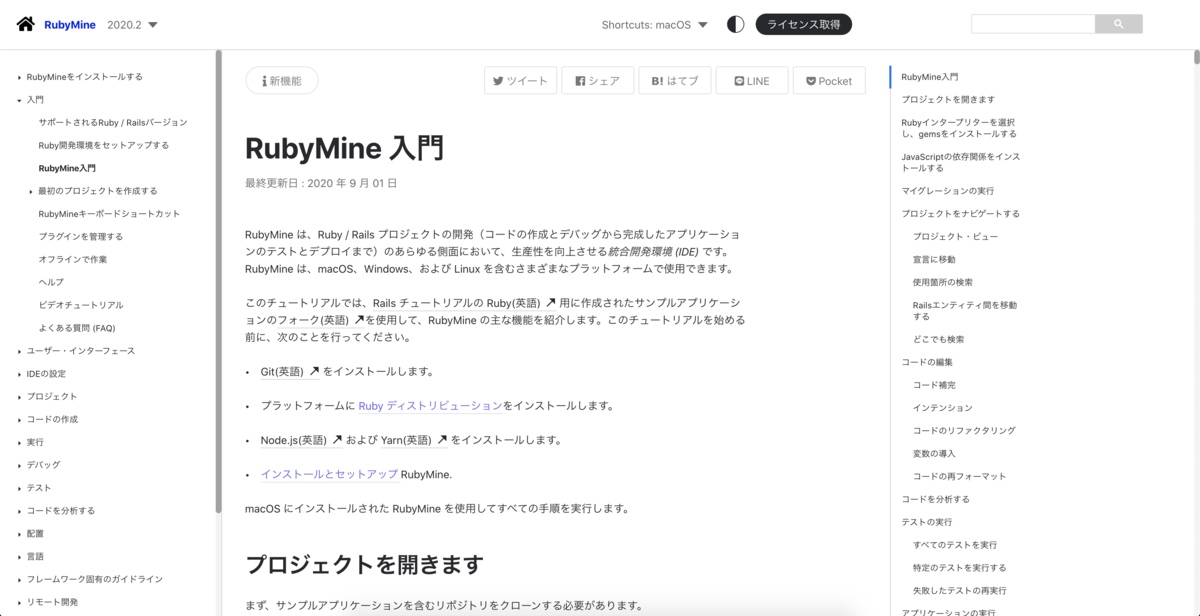Jump to プロジェクトをナビゲートする in contents
The image size is (1200, 616).
[x=960, y=214]
